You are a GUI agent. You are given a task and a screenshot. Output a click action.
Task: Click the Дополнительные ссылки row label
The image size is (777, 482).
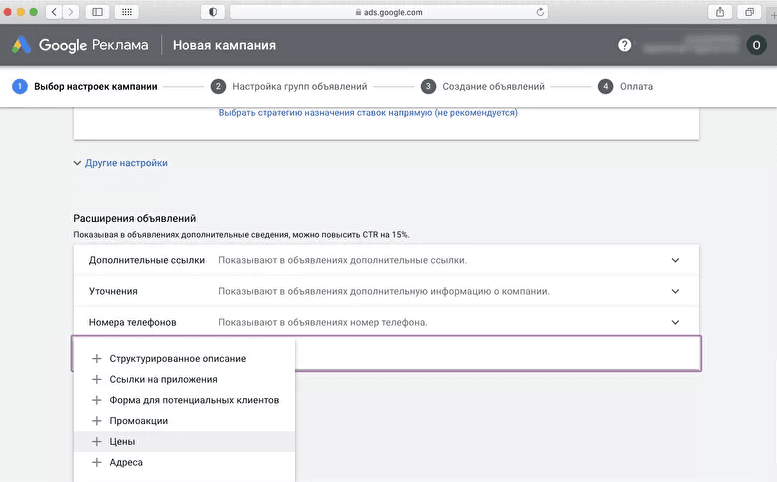pos(147,260)
